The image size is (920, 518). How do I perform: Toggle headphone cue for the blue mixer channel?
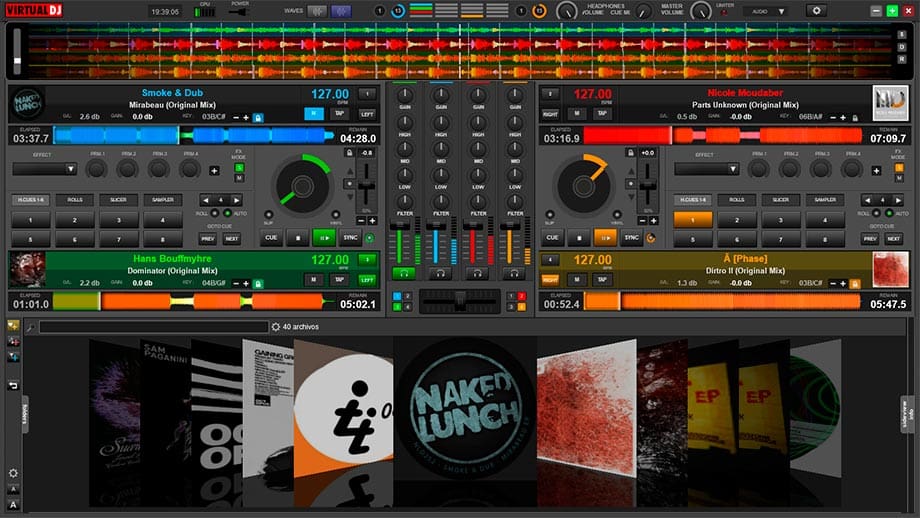tap(440, 273)
